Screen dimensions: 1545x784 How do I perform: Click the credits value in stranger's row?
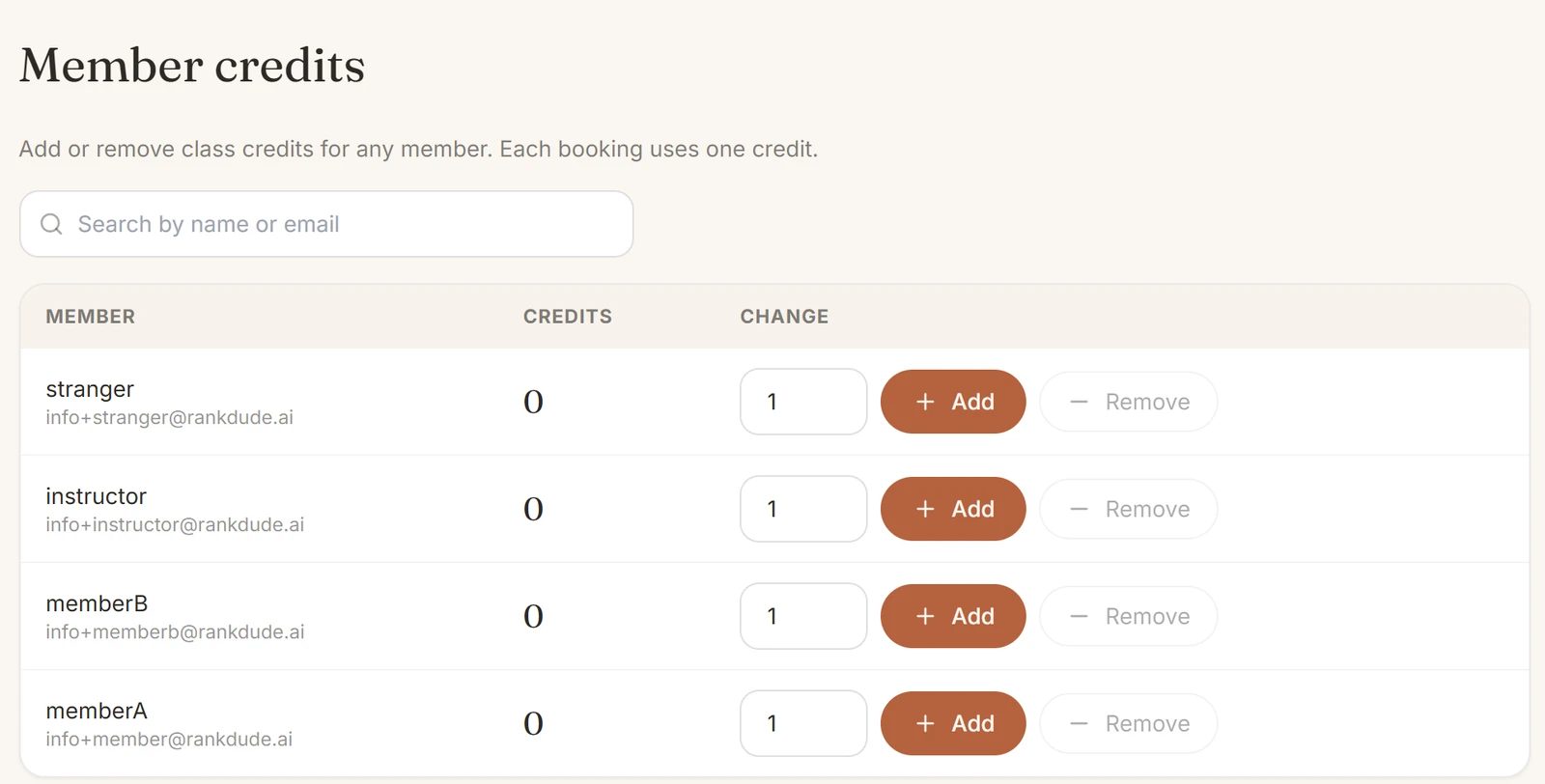coord(533,402)
